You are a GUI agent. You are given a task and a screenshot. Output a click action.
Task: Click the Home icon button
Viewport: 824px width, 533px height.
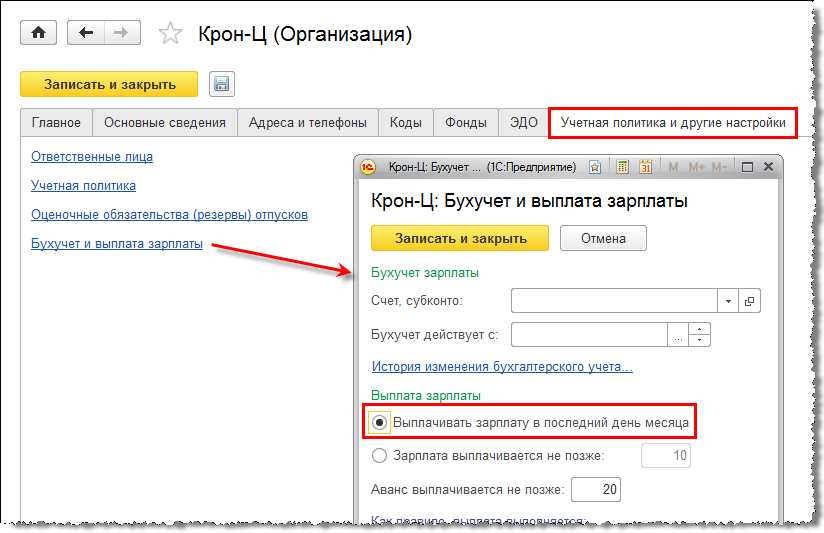click(39, 33)
